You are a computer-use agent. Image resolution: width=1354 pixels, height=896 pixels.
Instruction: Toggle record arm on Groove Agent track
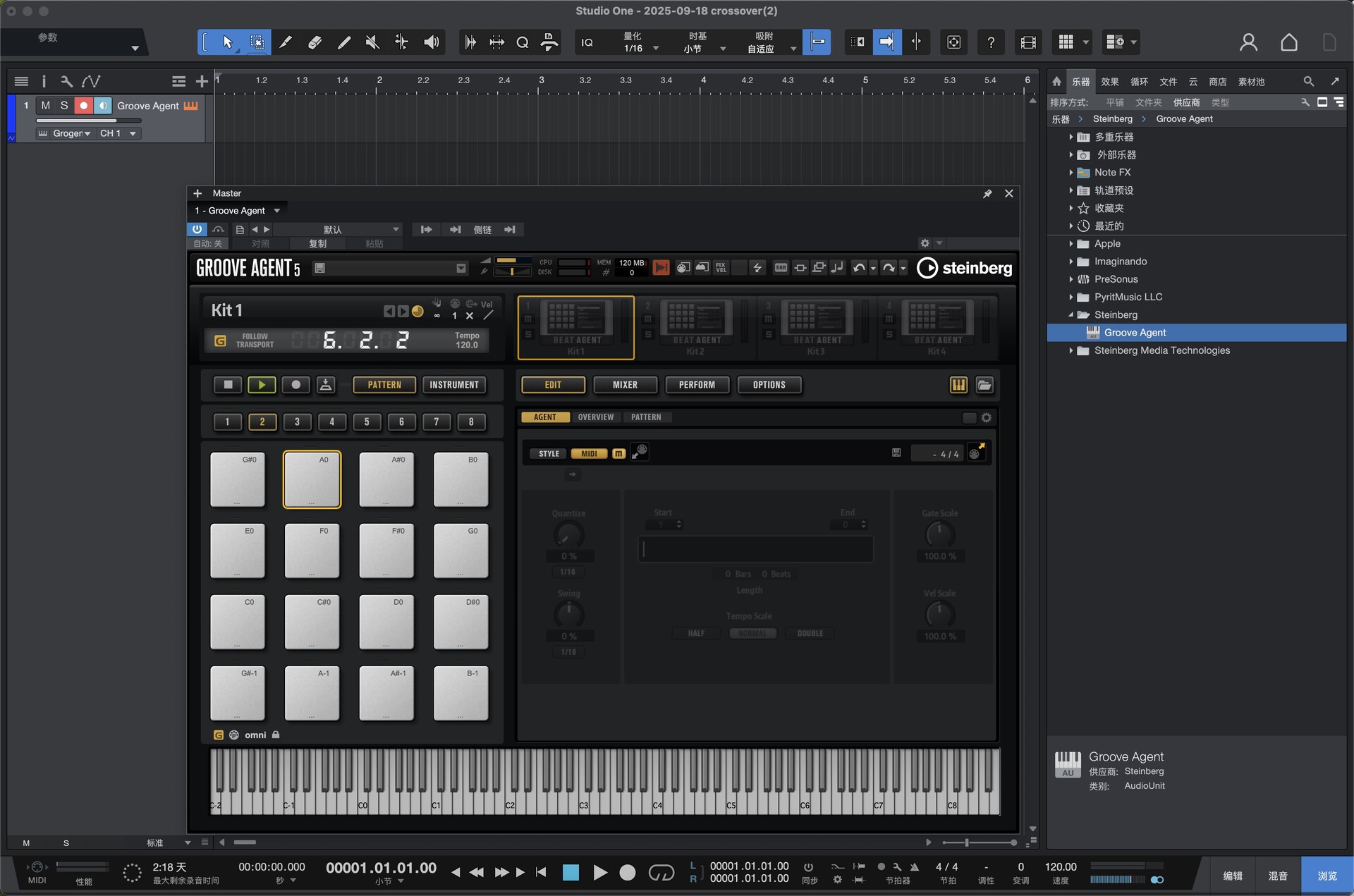coord(83,106)
